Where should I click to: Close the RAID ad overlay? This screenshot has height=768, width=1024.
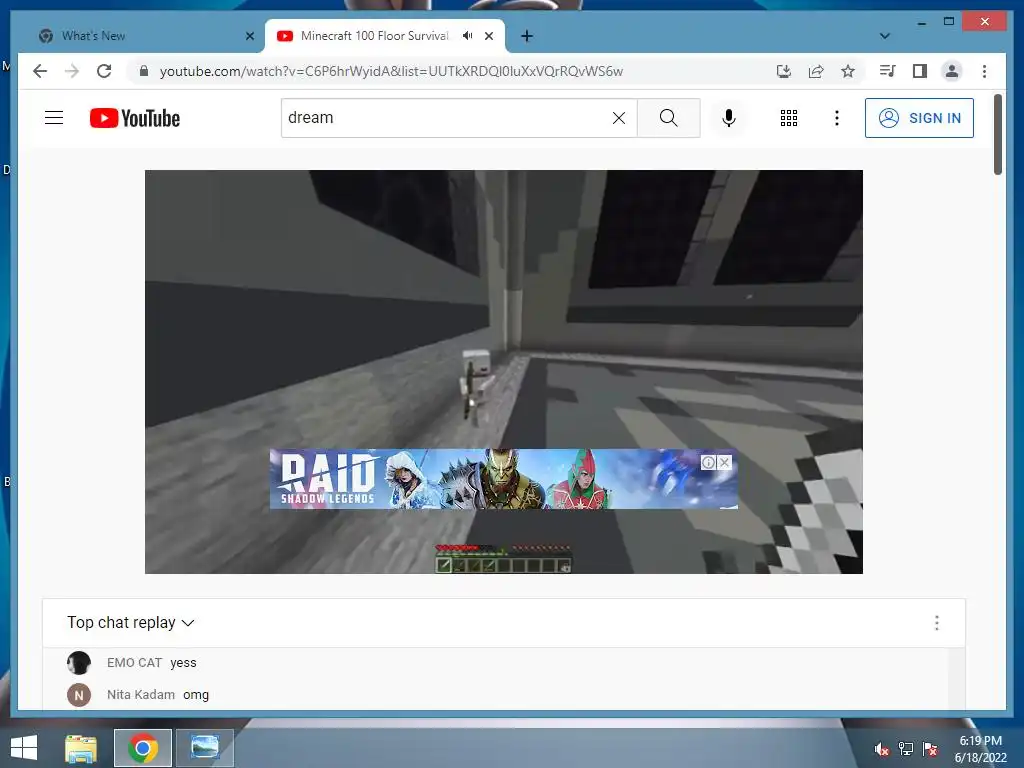724,462
